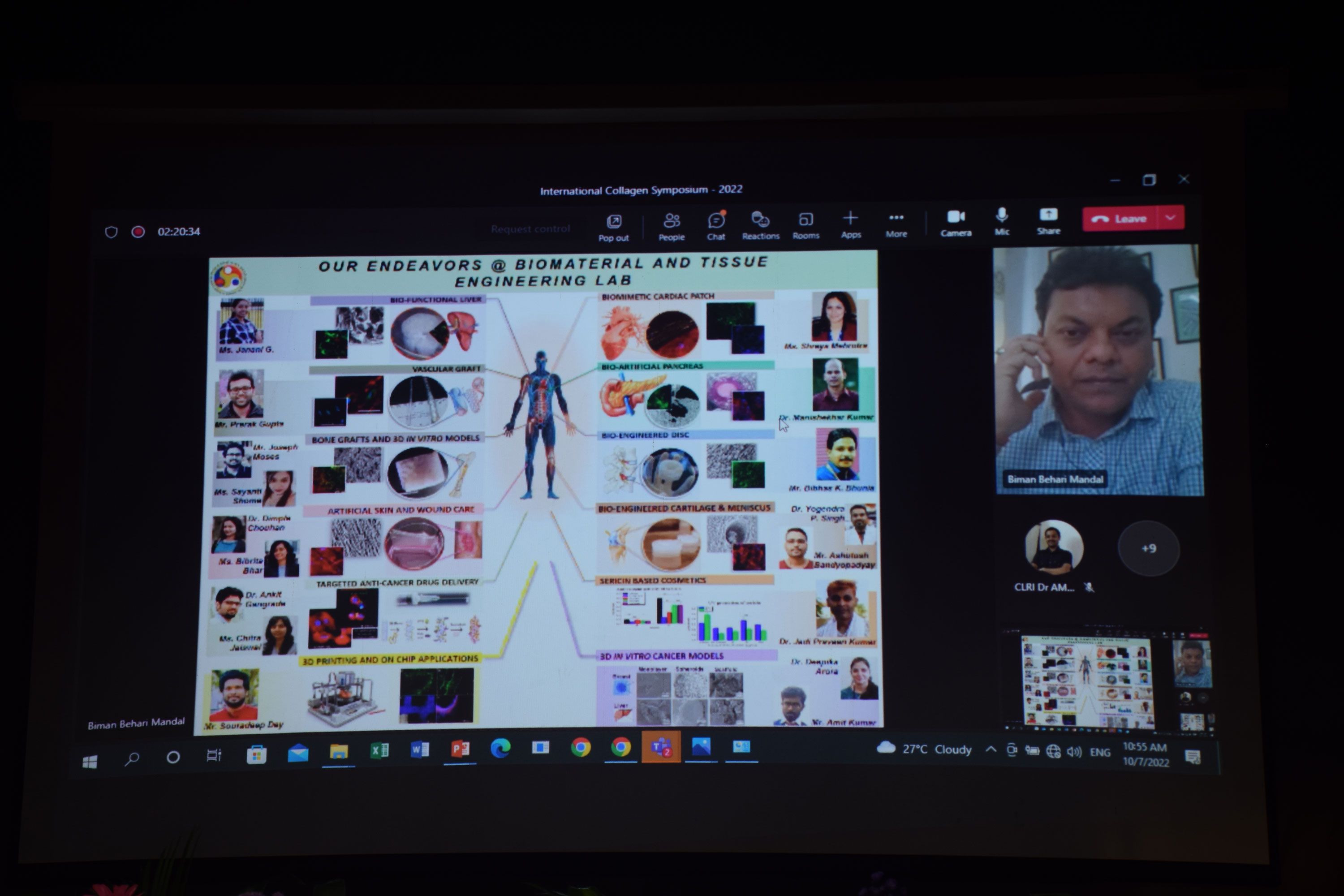Show the +9 additional participants
The image size is (1344, 896).
coord(1148,548)
